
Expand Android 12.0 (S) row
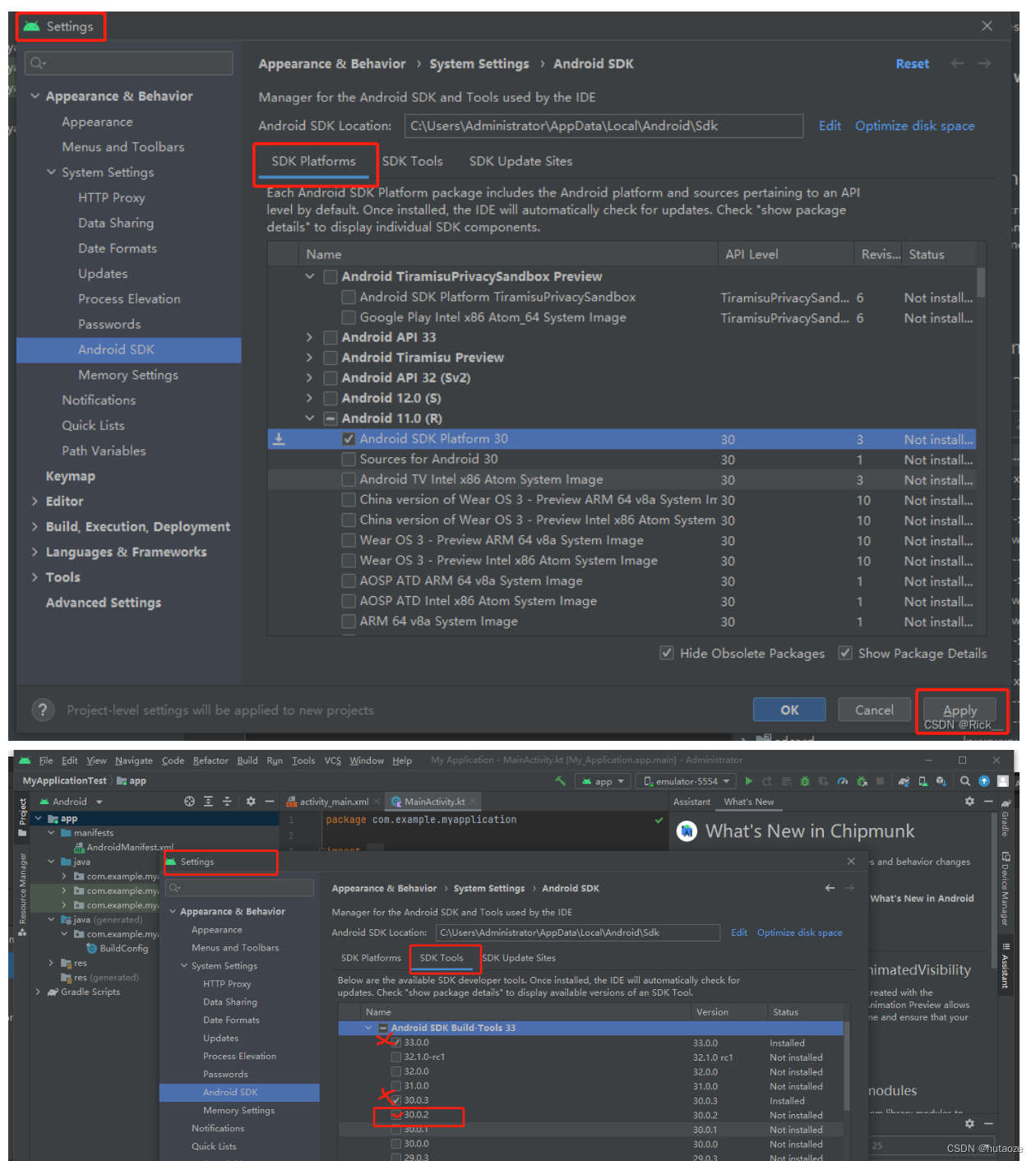309,398
